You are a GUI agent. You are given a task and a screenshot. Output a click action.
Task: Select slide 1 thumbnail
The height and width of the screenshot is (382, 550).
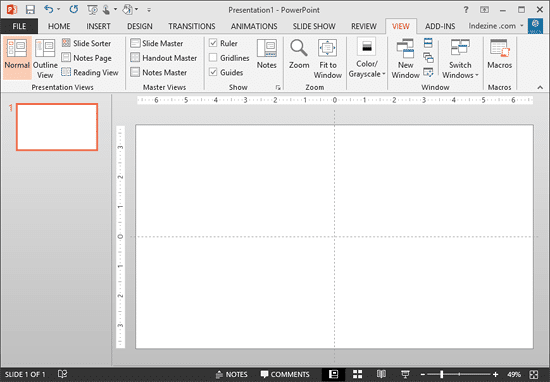tap(57, 127)
